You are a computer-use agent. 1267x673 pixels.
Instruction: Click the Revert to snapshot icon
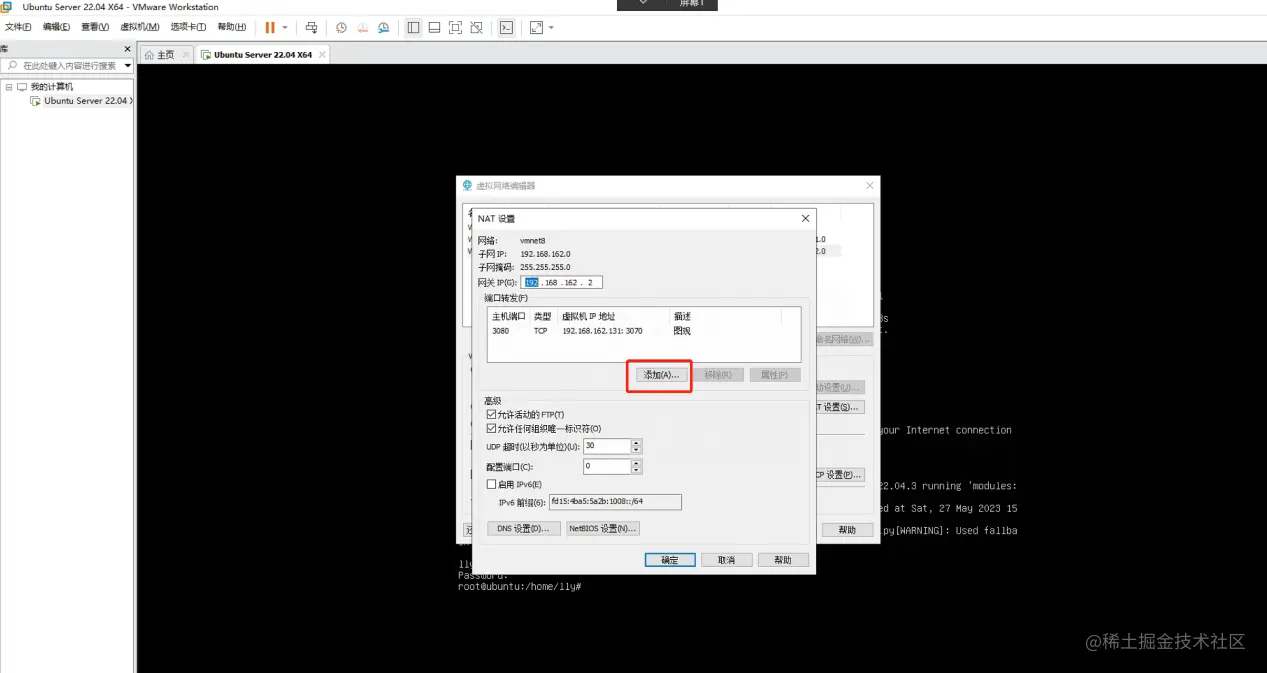pos(362,28)
